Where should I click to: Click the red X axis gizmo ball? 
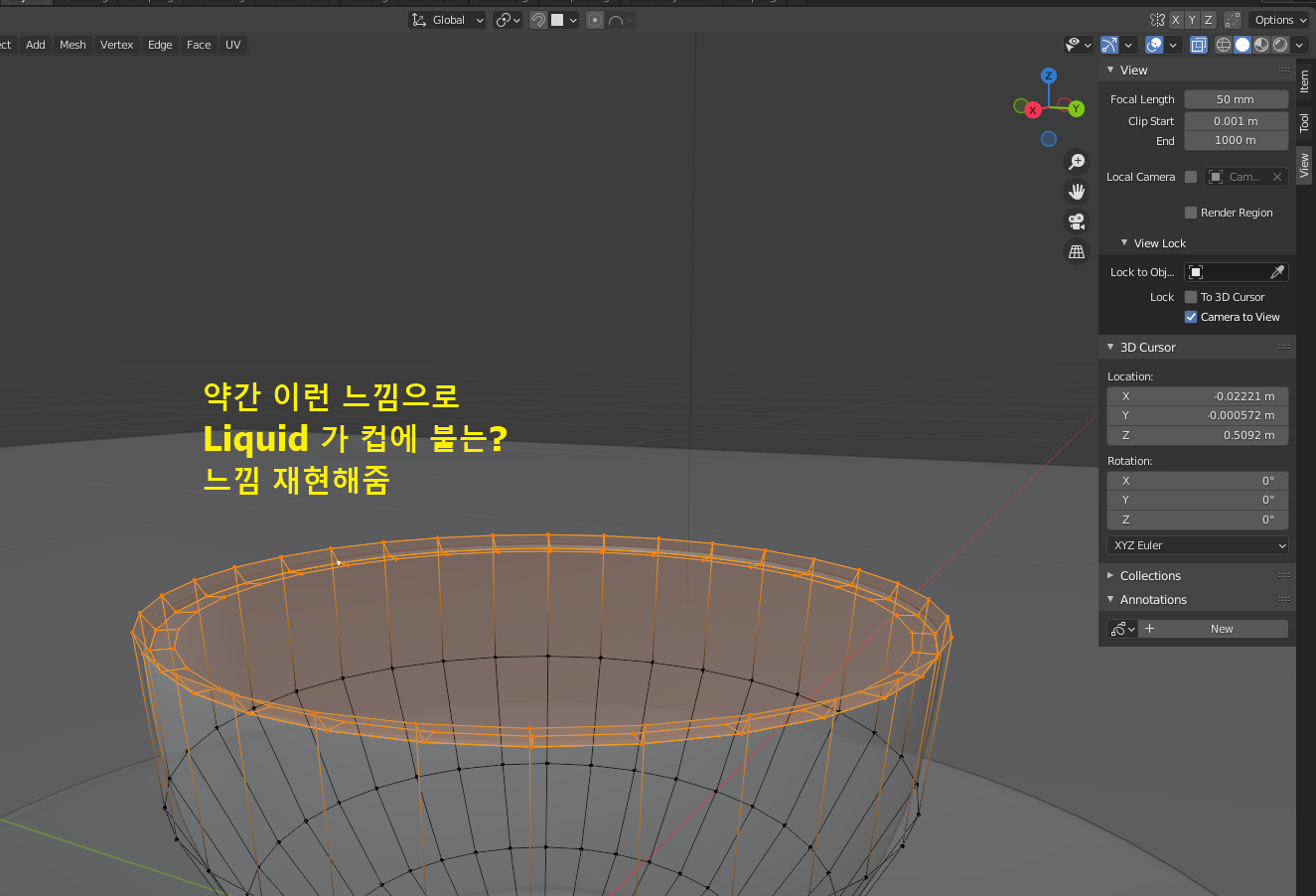tap(1033, 110)
